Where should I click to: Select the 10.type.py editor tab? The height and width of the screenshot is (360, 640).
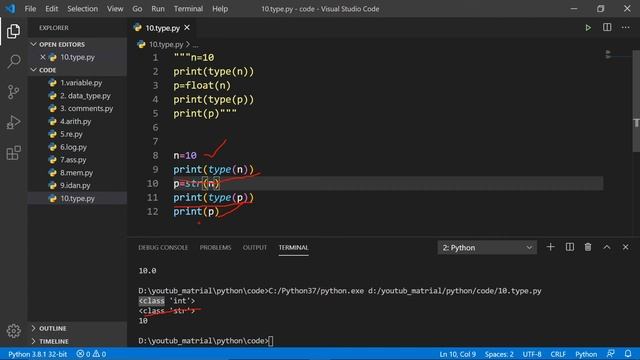click(x=162, y=28)
